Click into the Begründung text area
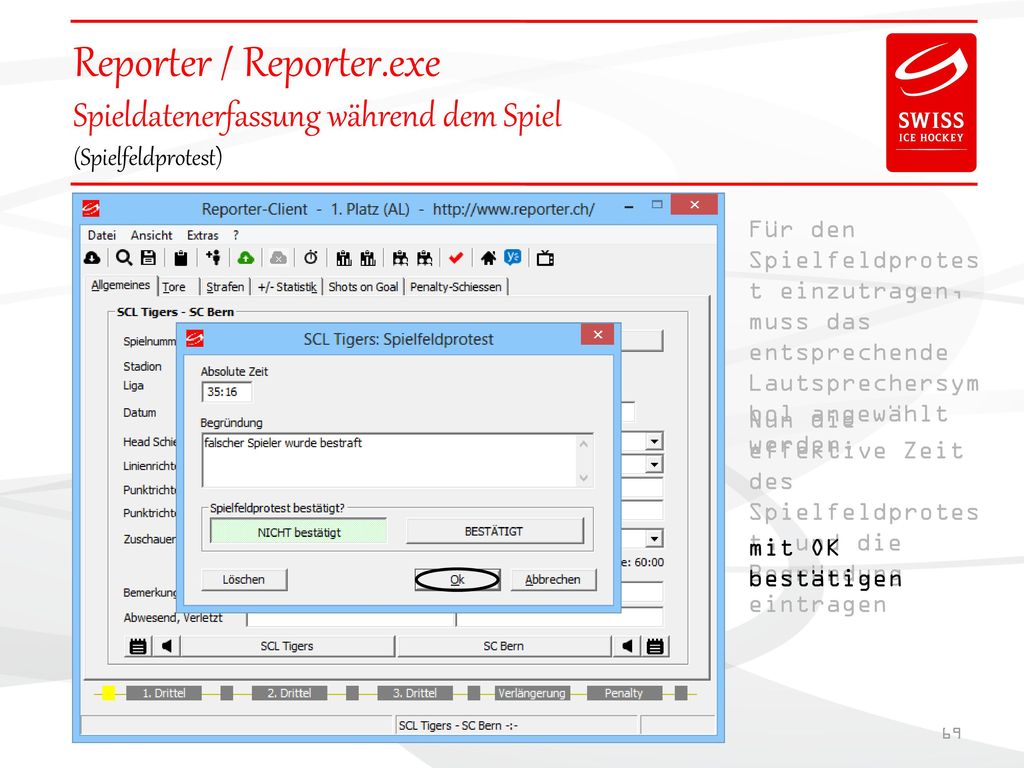The width and height of the screenshot is (1024, 768). [389, 460]
